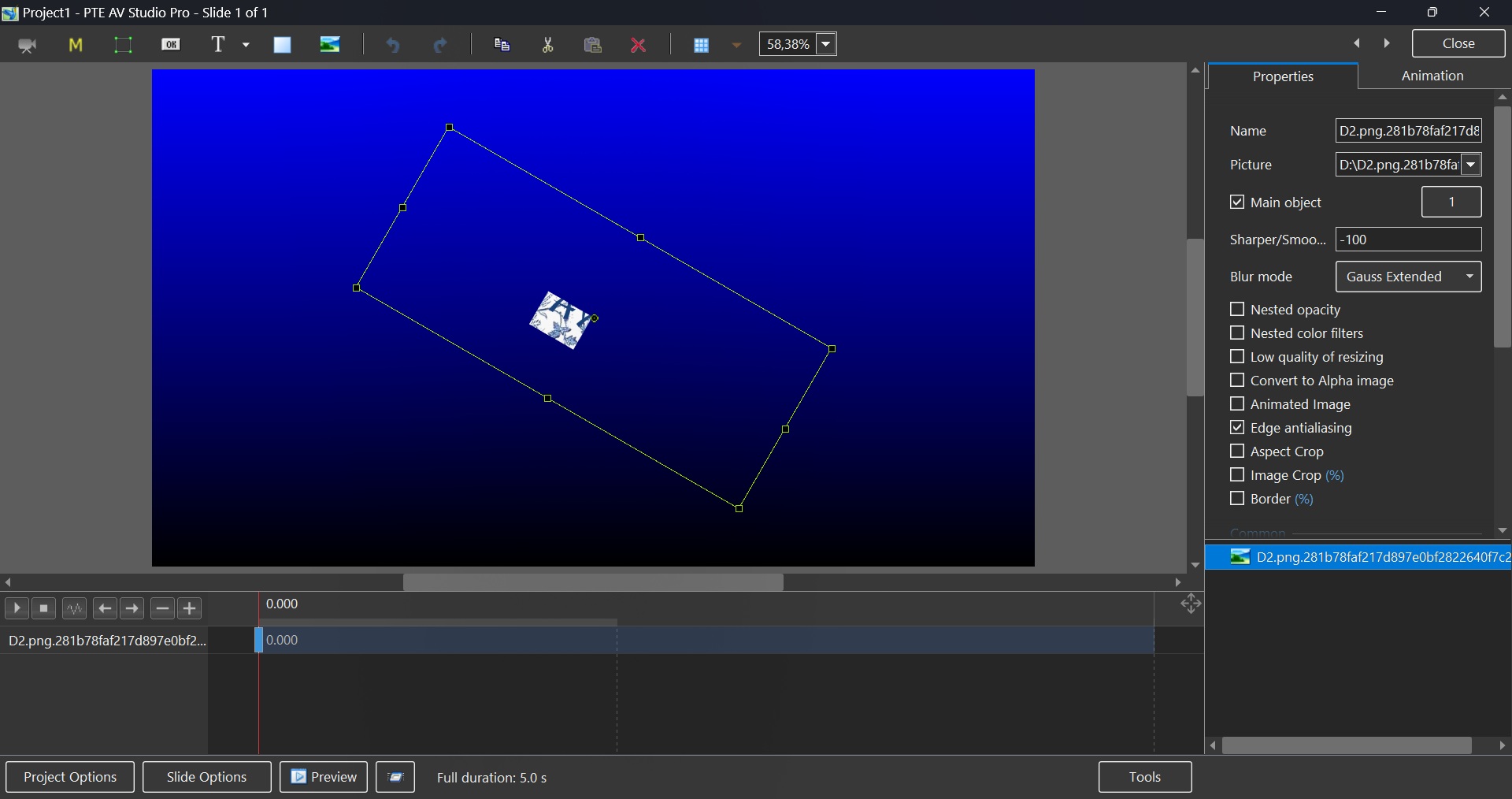
Task: Open the zoom percentage dropdown
Action: click(x=827, y=44)
